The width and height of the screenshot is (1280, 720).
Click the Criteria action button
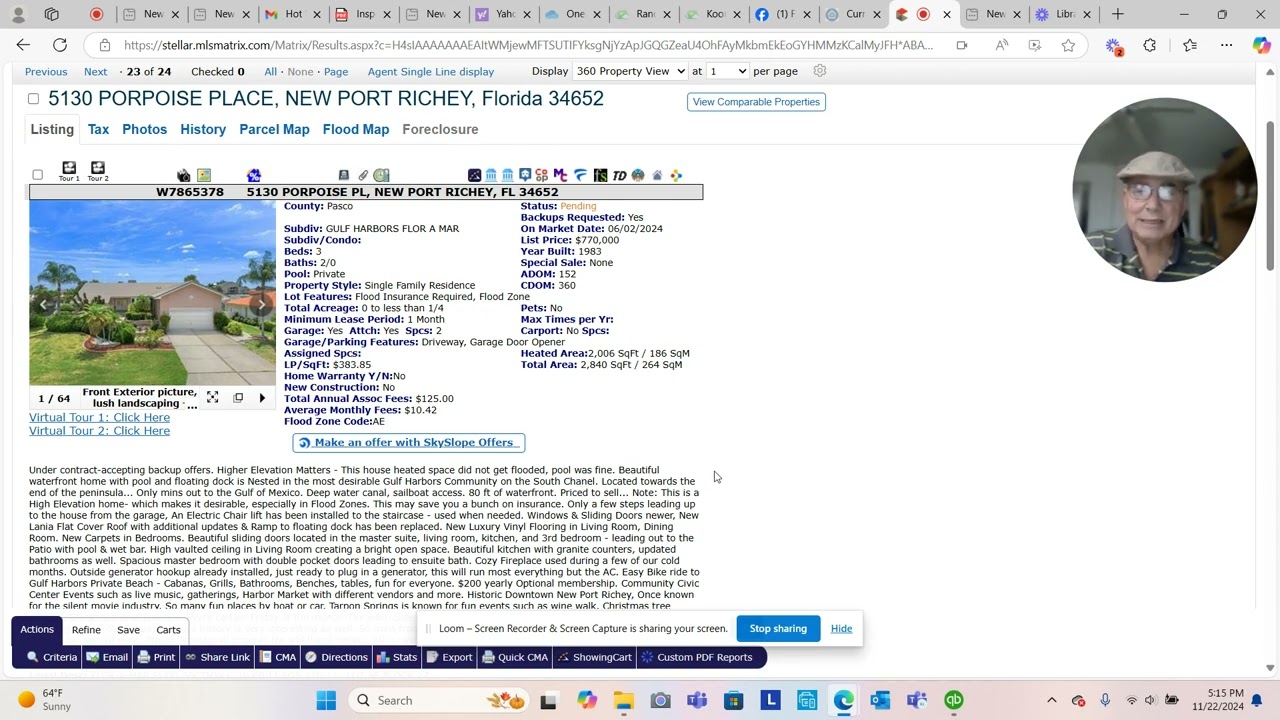point(51,657)
